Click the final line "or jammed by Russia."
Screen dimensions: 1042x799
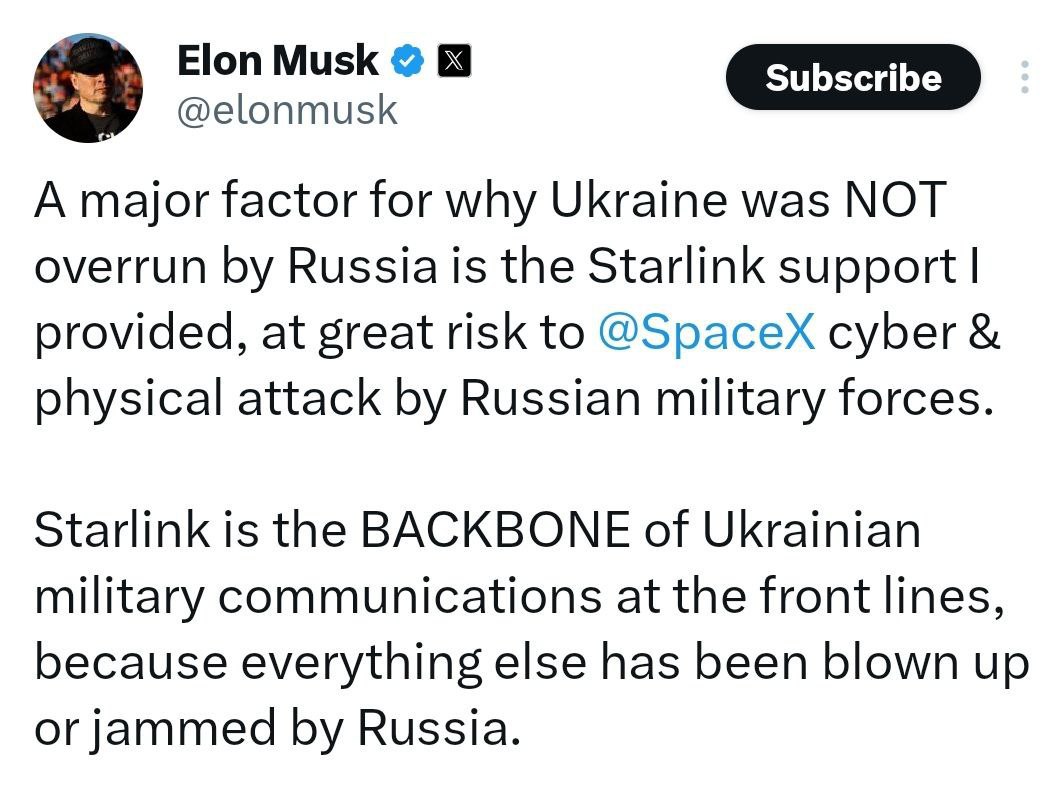pyautogui.click(x=278, y=729)
